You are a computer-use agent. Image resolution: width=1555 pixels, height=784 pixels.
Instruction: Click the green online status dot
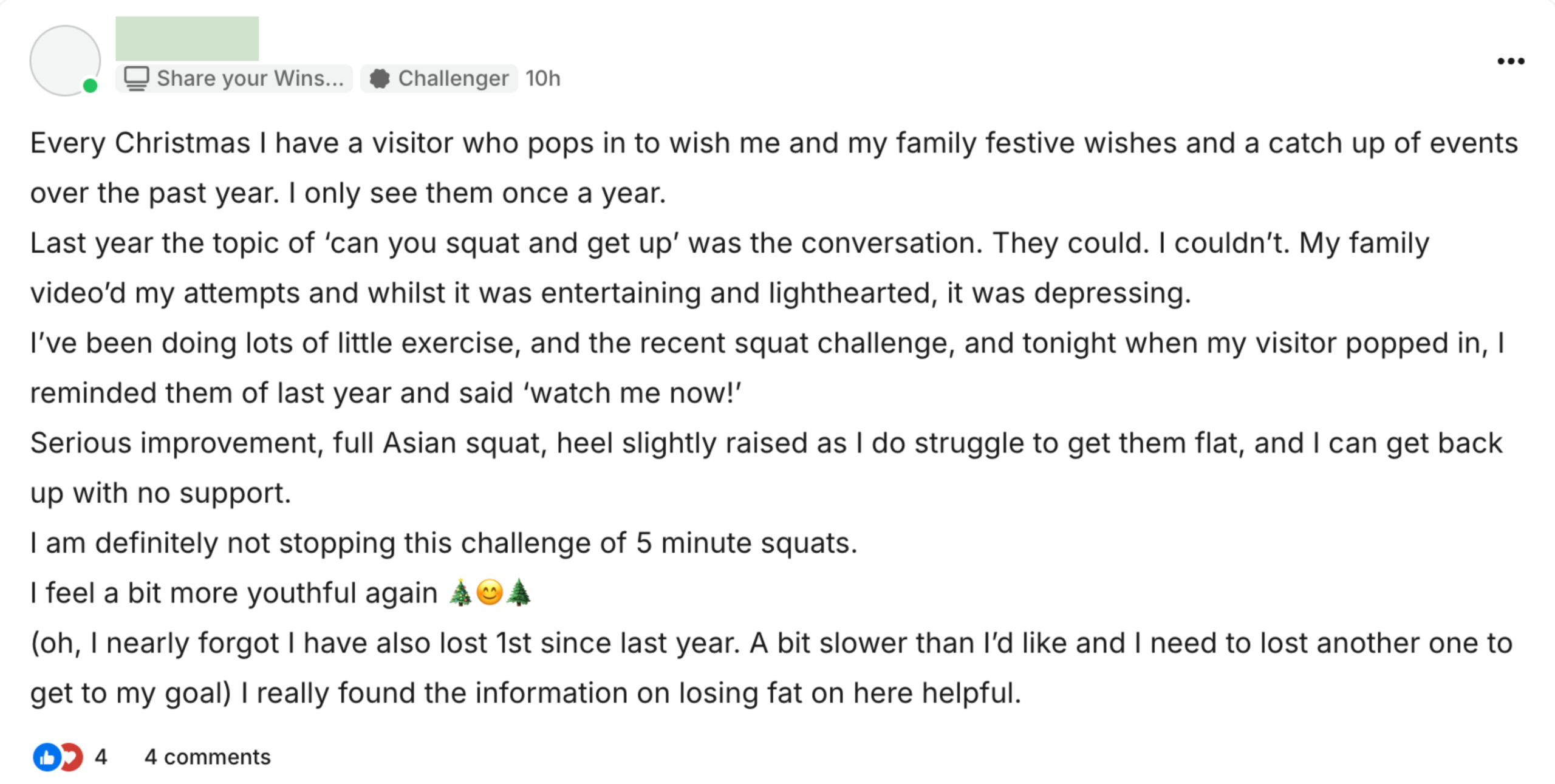[91, 86]
